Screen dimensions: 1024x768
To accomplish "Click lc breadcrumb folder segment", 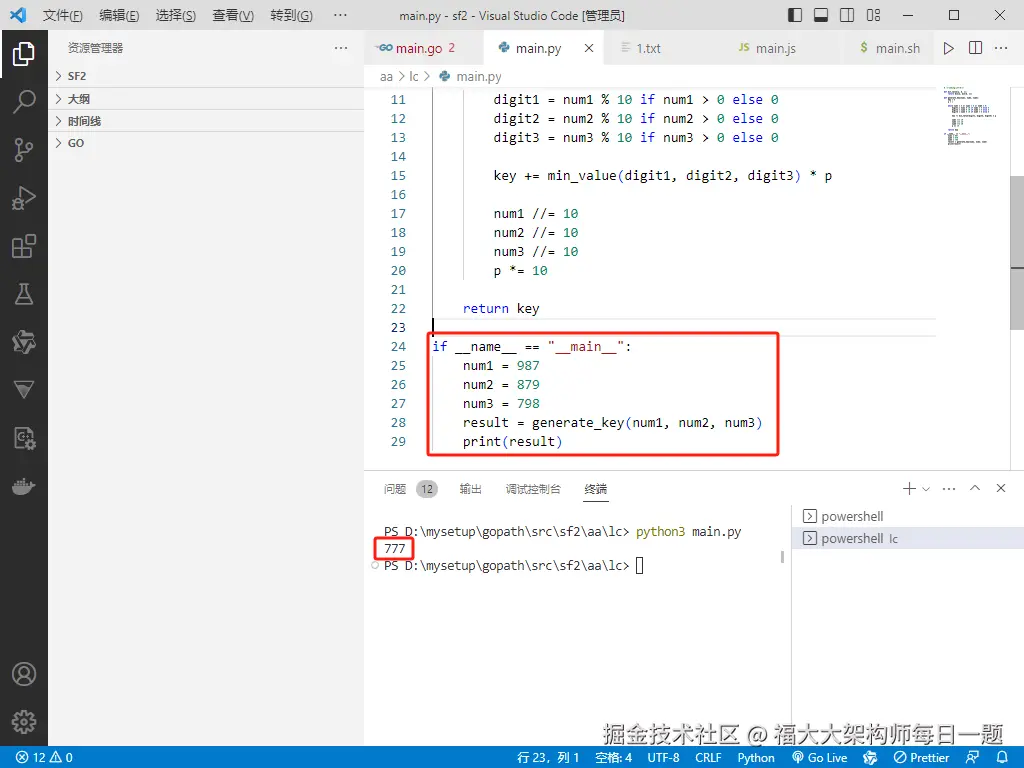I will click(413, 76).
